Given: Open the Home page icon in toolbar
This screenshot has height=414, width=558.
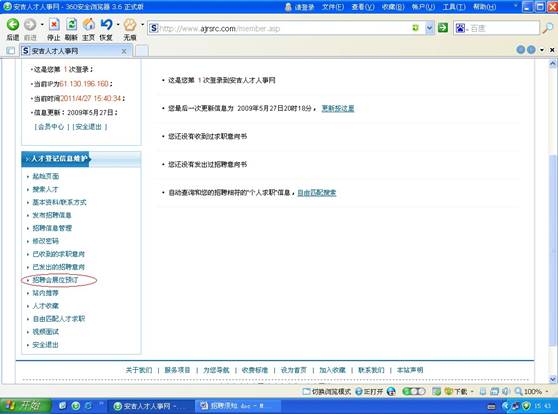Looking at the screenshot, I should click(x=89, y=25).
